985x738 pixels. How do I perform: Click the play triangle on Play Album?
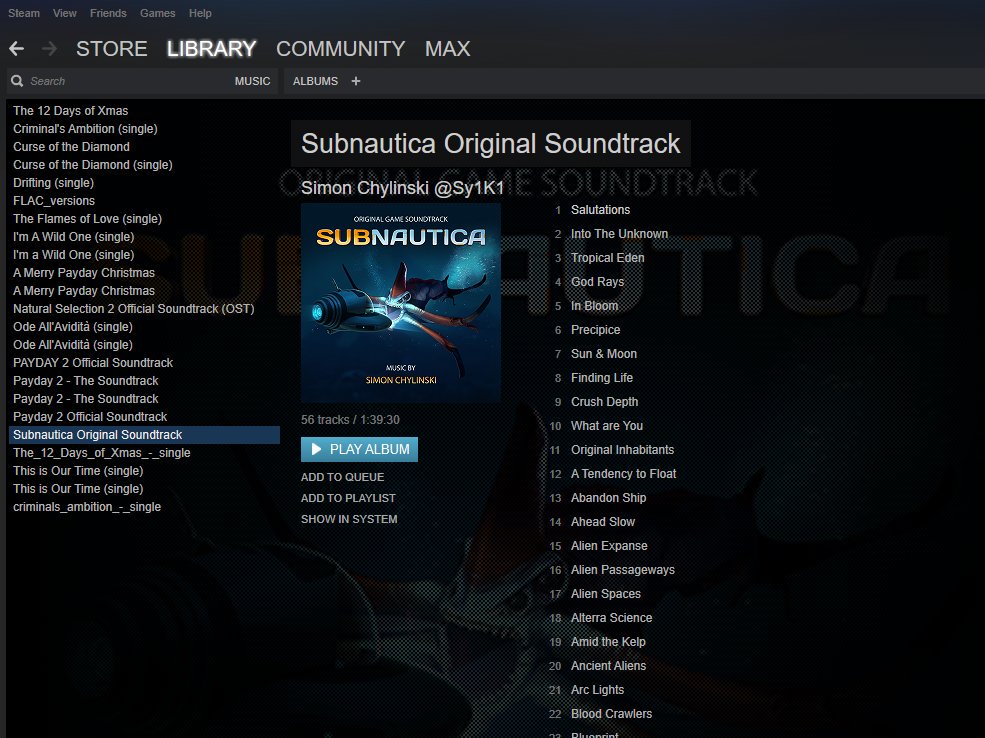pos(317,449)
